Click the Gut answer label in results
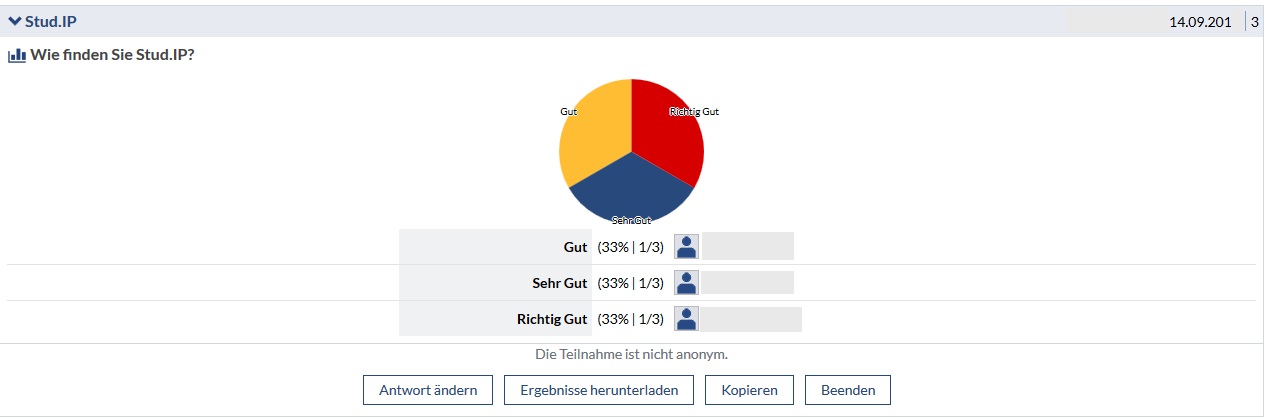 575,247
